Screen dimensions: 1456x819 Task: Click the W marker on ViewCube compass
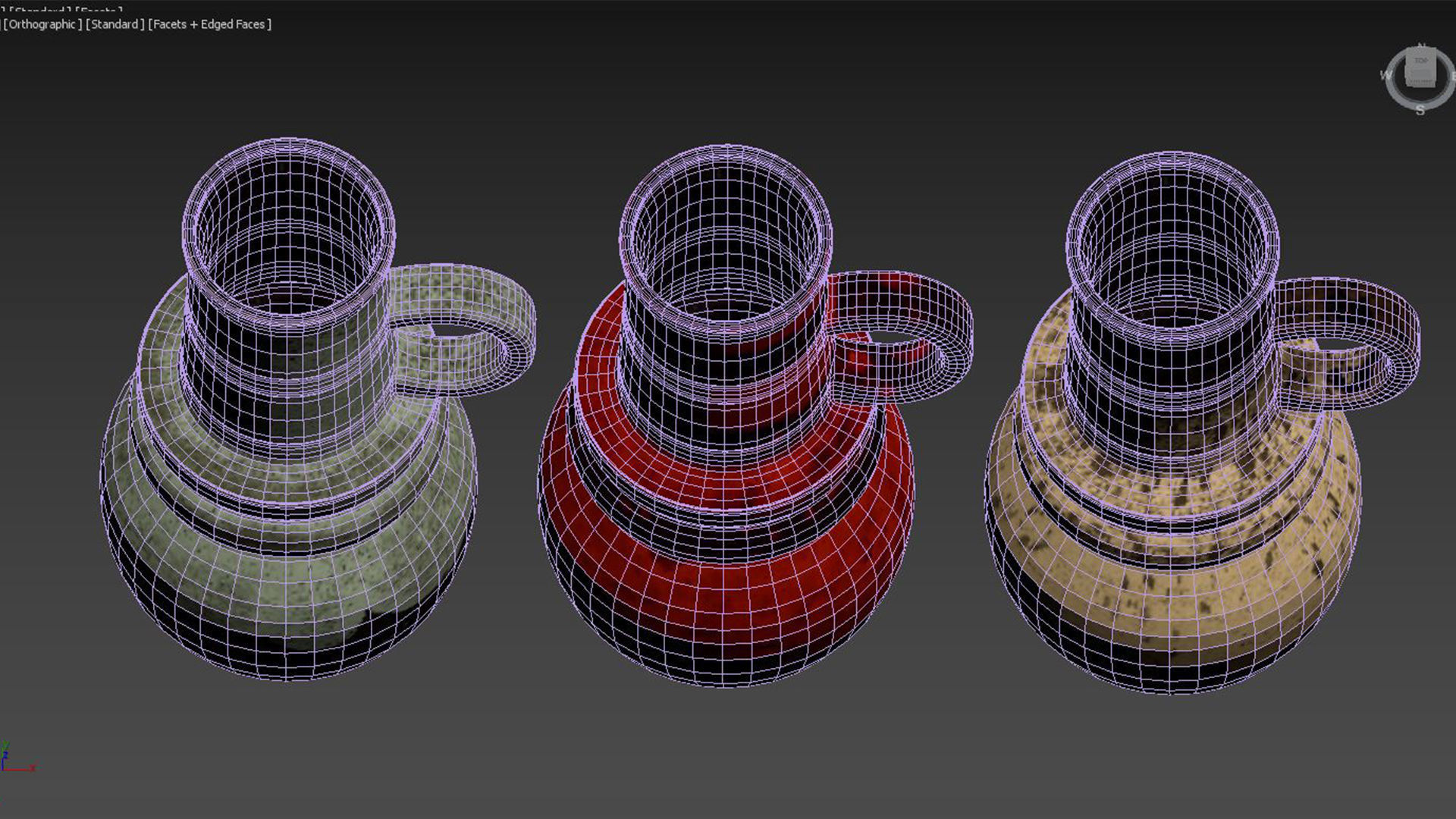pos(1385,75)
